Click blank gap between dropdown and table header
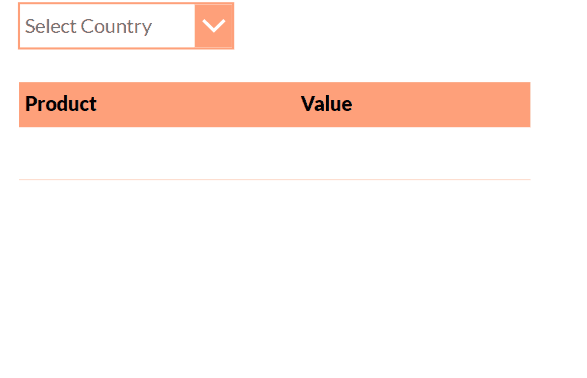587x378 pixels. coord(275,65)
